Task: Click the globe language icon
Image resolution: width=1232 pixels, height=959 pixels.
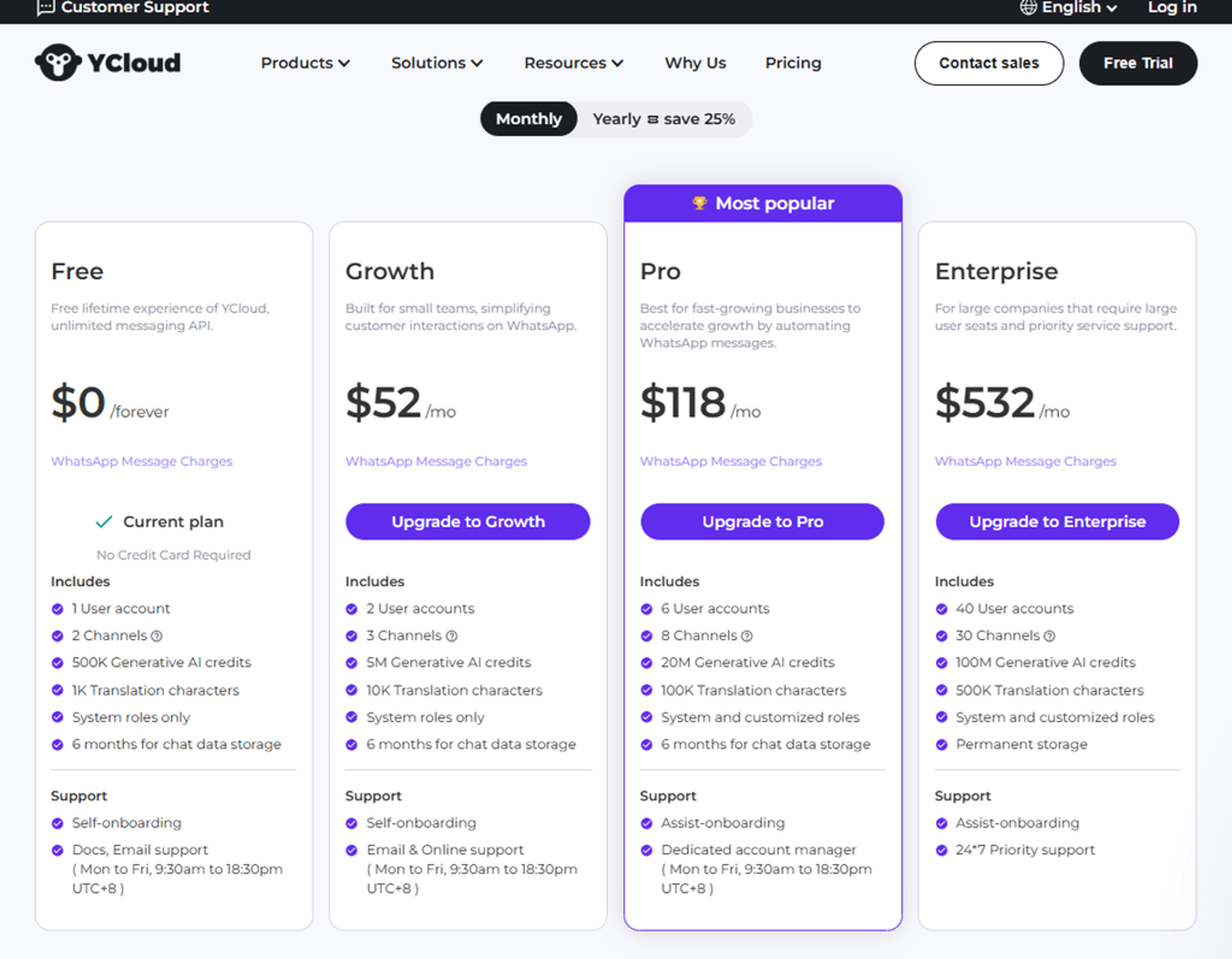Action: [1028, 7]
